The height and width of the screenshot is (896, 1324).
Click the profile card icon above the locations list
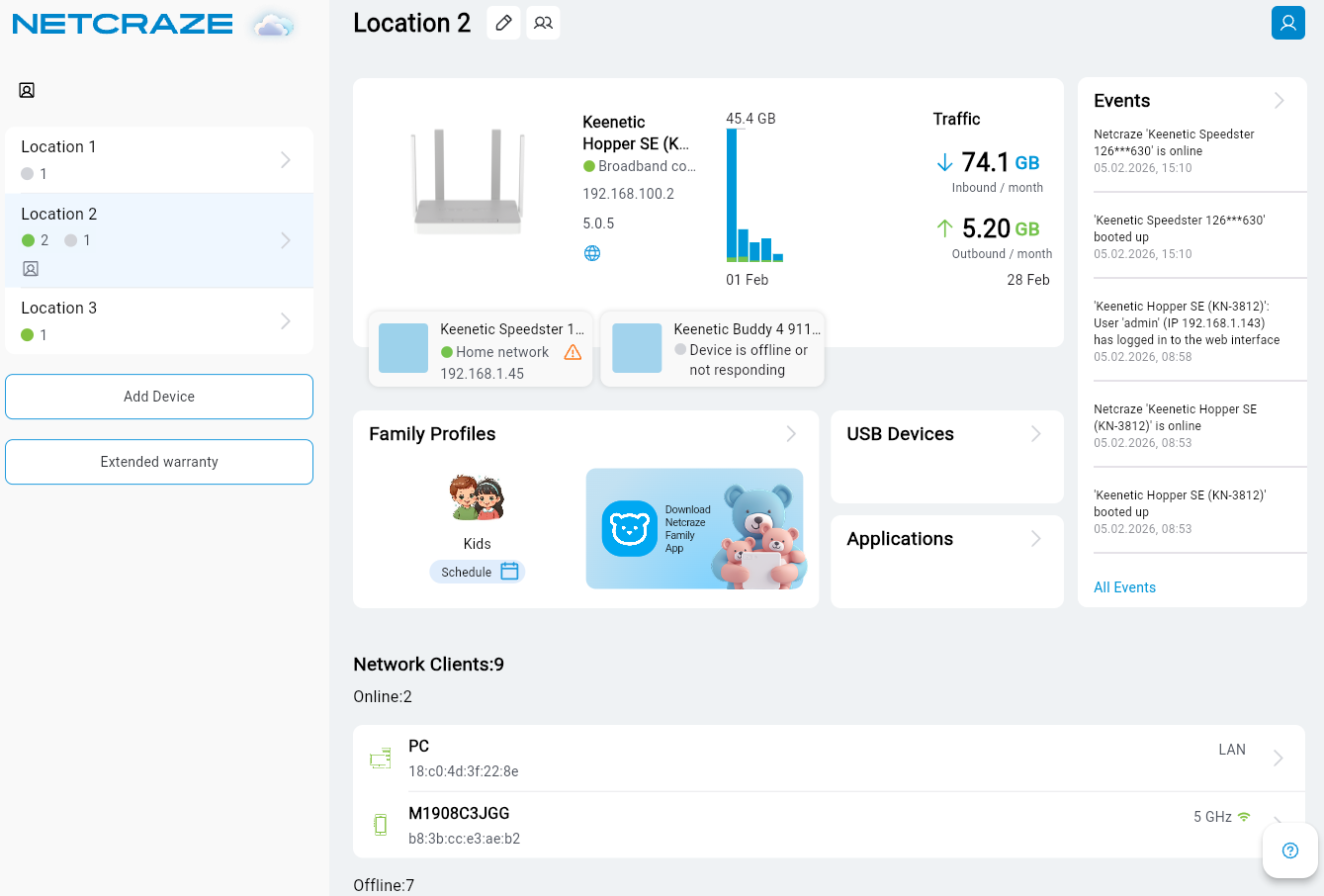(27, 89)
